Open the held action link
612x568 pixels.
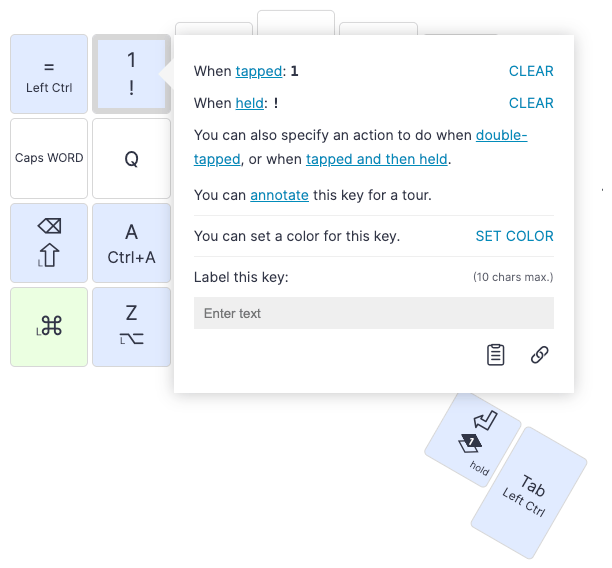[x=249, y=103]
